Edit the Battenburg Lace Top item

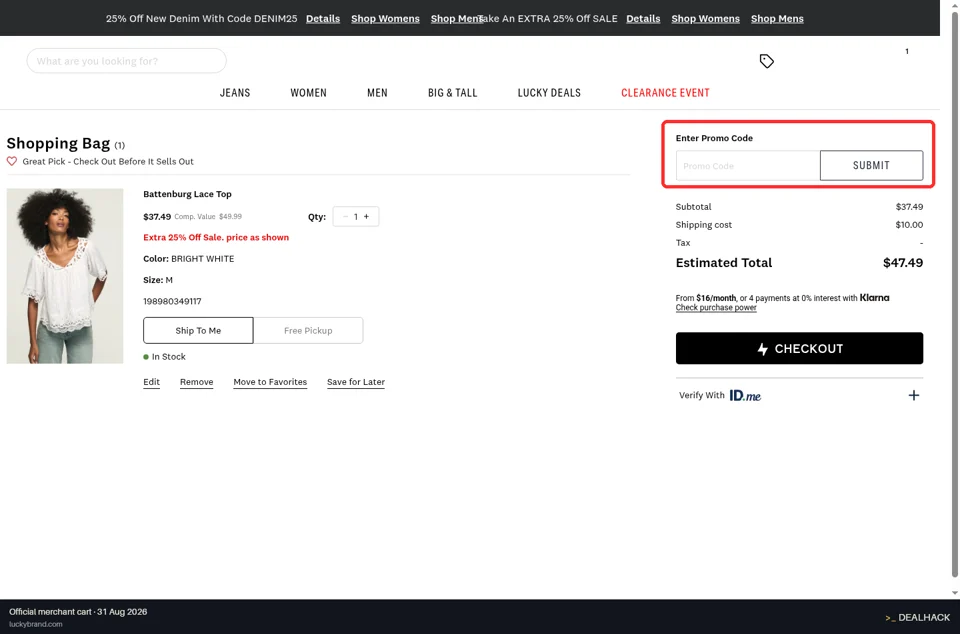point(151,382)
